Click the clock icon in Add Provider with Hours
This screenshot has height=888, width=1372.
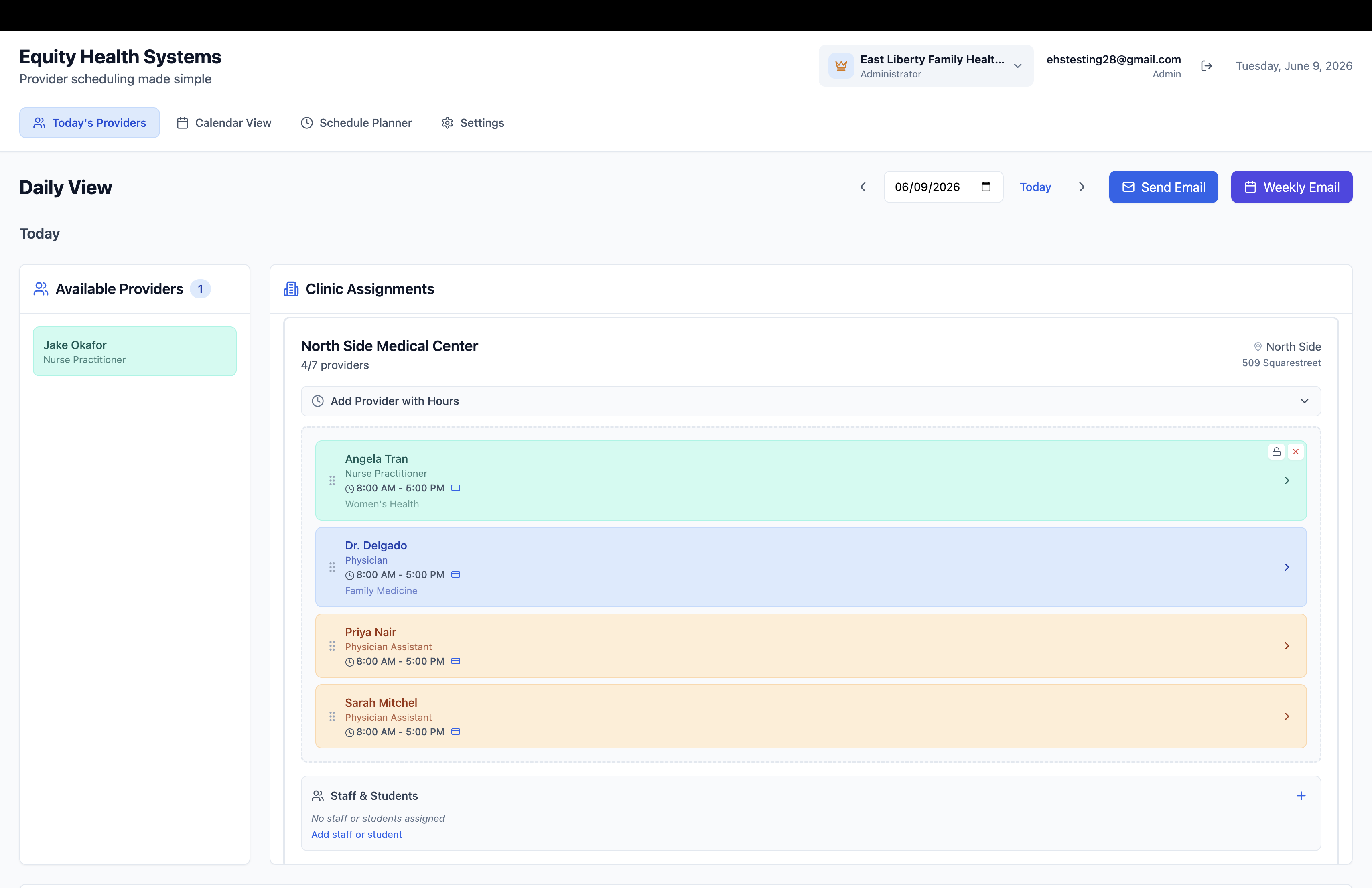[x=318, y=401]
